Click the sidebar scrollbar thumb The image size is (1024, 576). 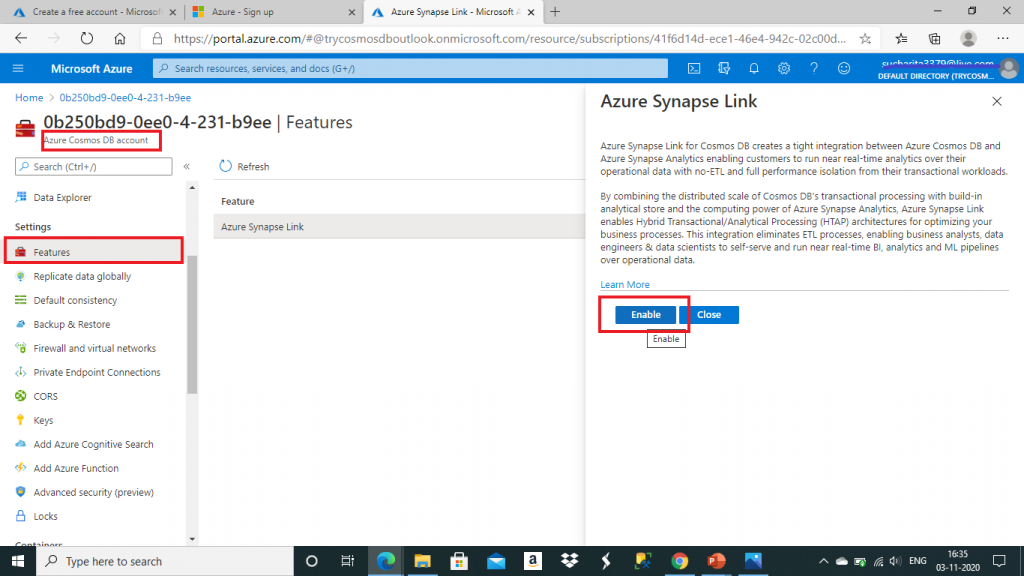(192, 325)
